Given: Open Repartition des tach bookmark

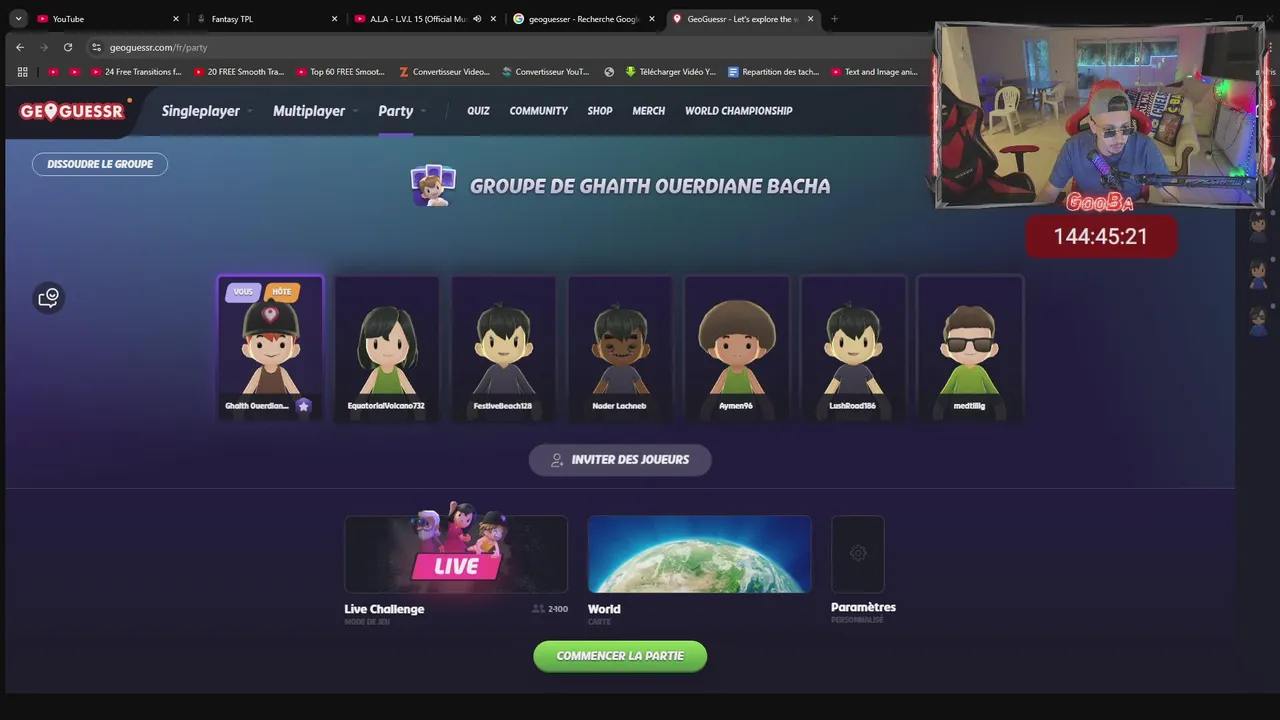Looking at the screenshot, I should click(774, 72).
